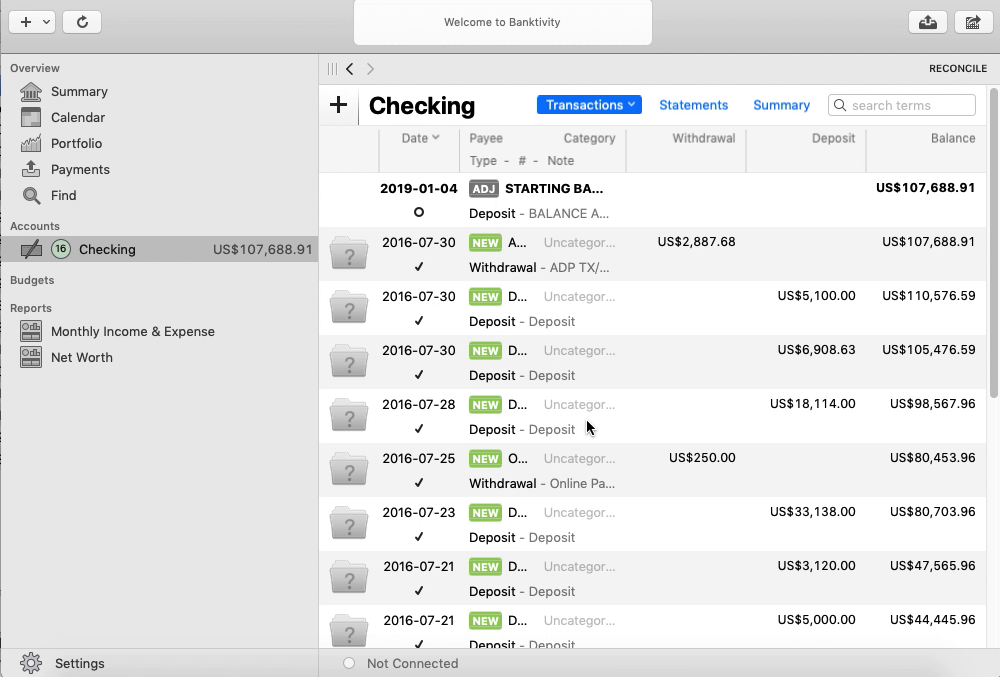
Task: Switch to the Statements tab
Action: (x=693, y=105)
